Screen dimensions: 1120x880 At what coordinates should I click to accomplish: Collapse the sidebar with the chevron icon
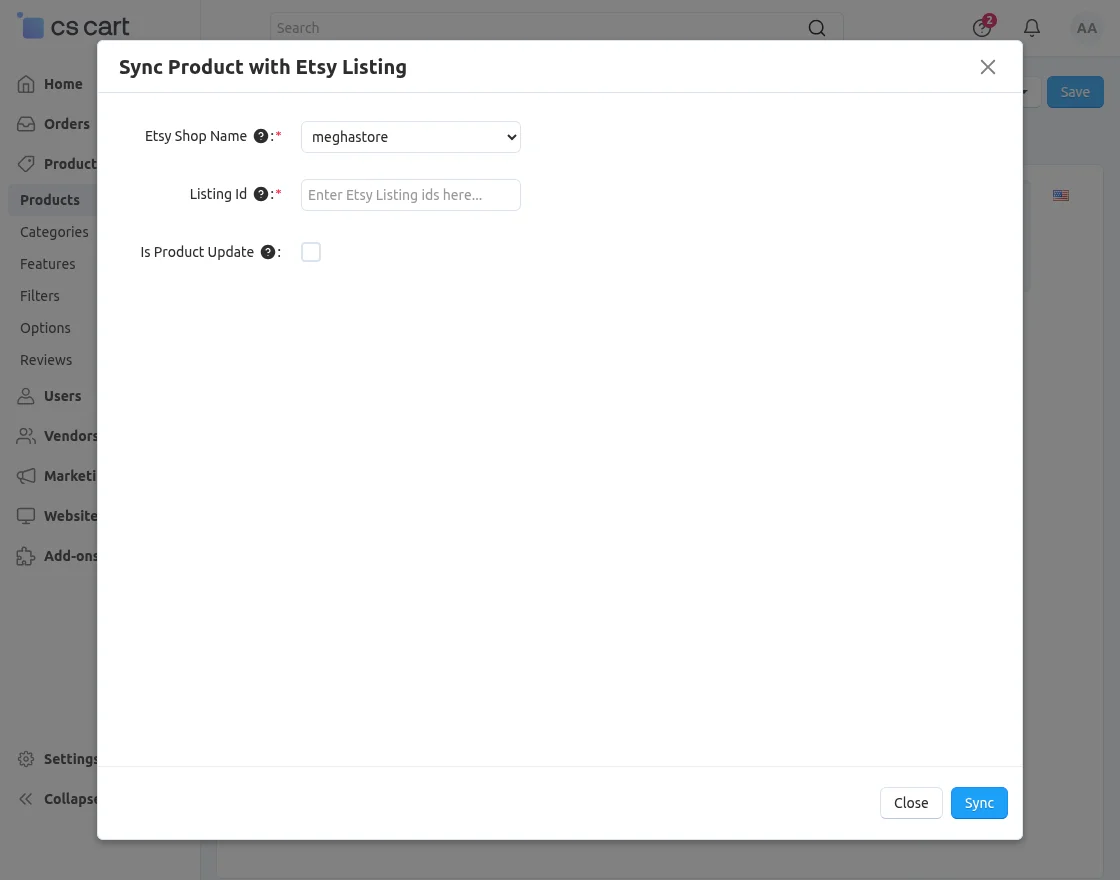pos(26,799)
